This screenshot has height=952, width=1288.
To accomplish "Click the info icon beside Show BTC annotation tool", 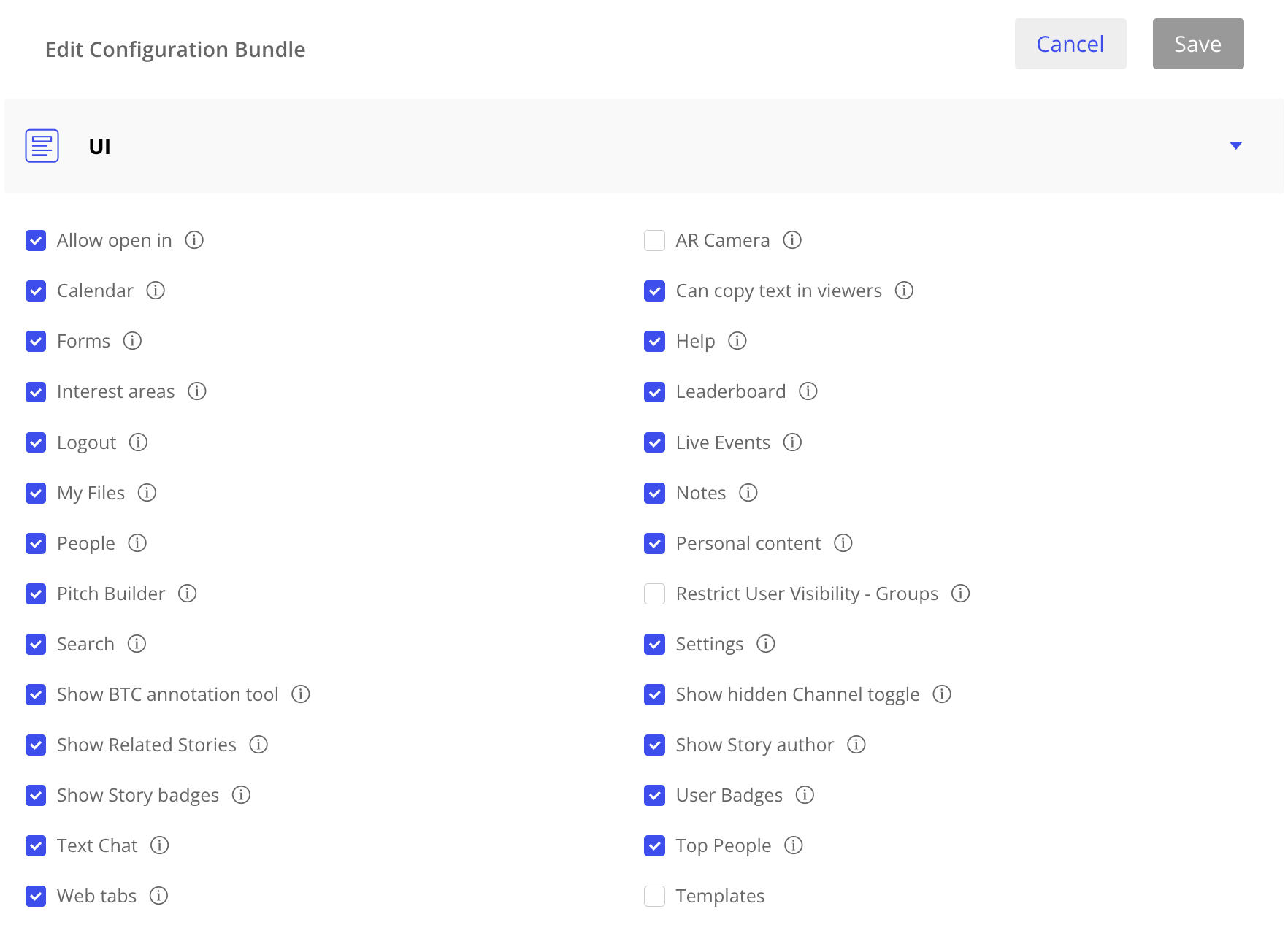I will (301, 694).
